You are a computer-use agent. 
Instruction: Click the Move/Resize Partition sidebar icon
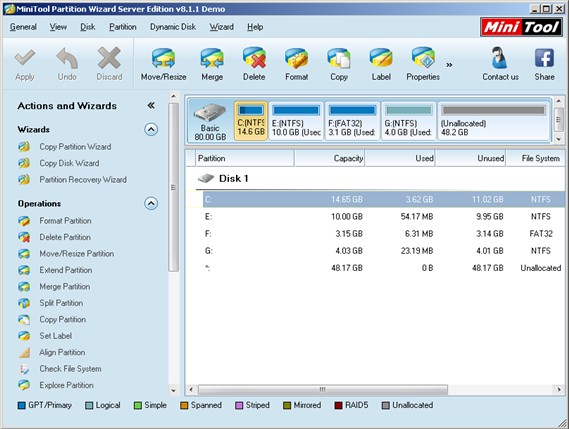click(24, 254)
